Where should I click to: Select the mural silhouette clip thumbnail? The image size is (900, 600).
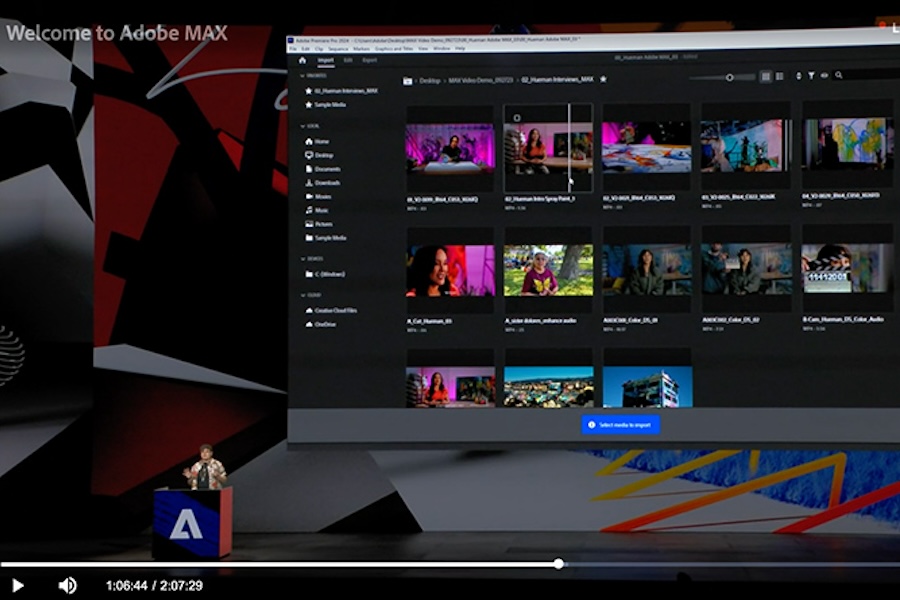(746, 146)
